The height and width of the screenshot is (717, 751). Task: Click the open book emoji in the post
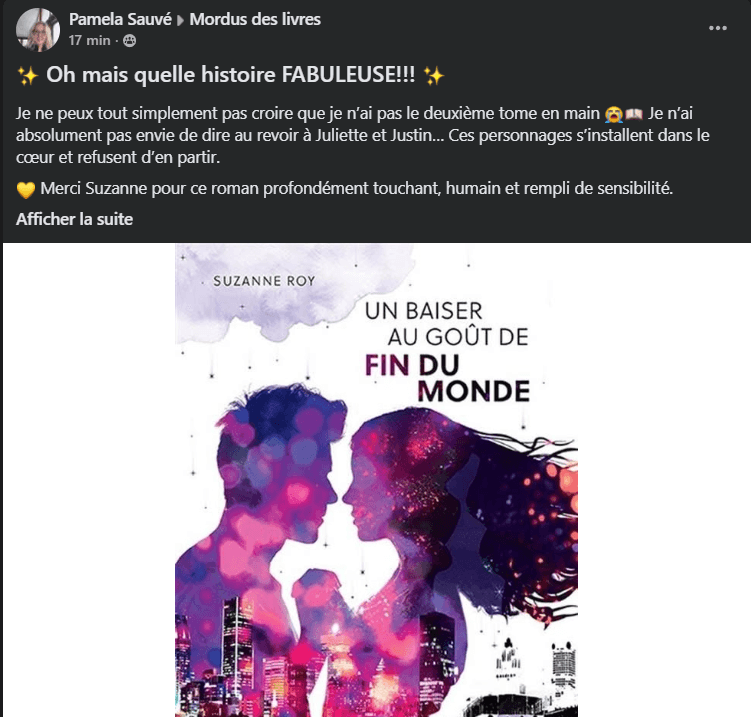[634, 114]
